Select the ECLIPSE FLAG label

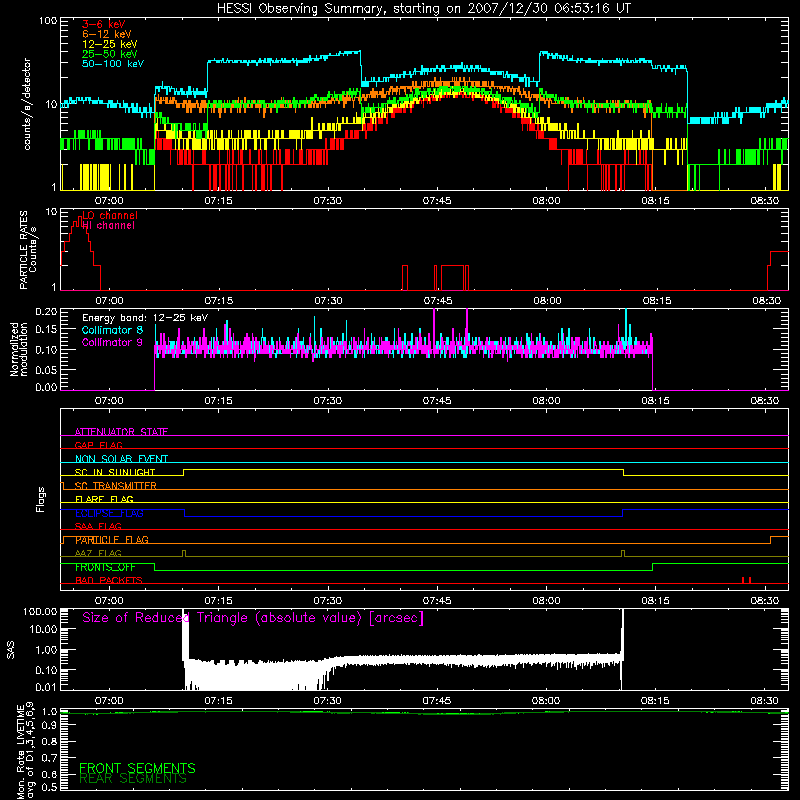pos(109,513)
